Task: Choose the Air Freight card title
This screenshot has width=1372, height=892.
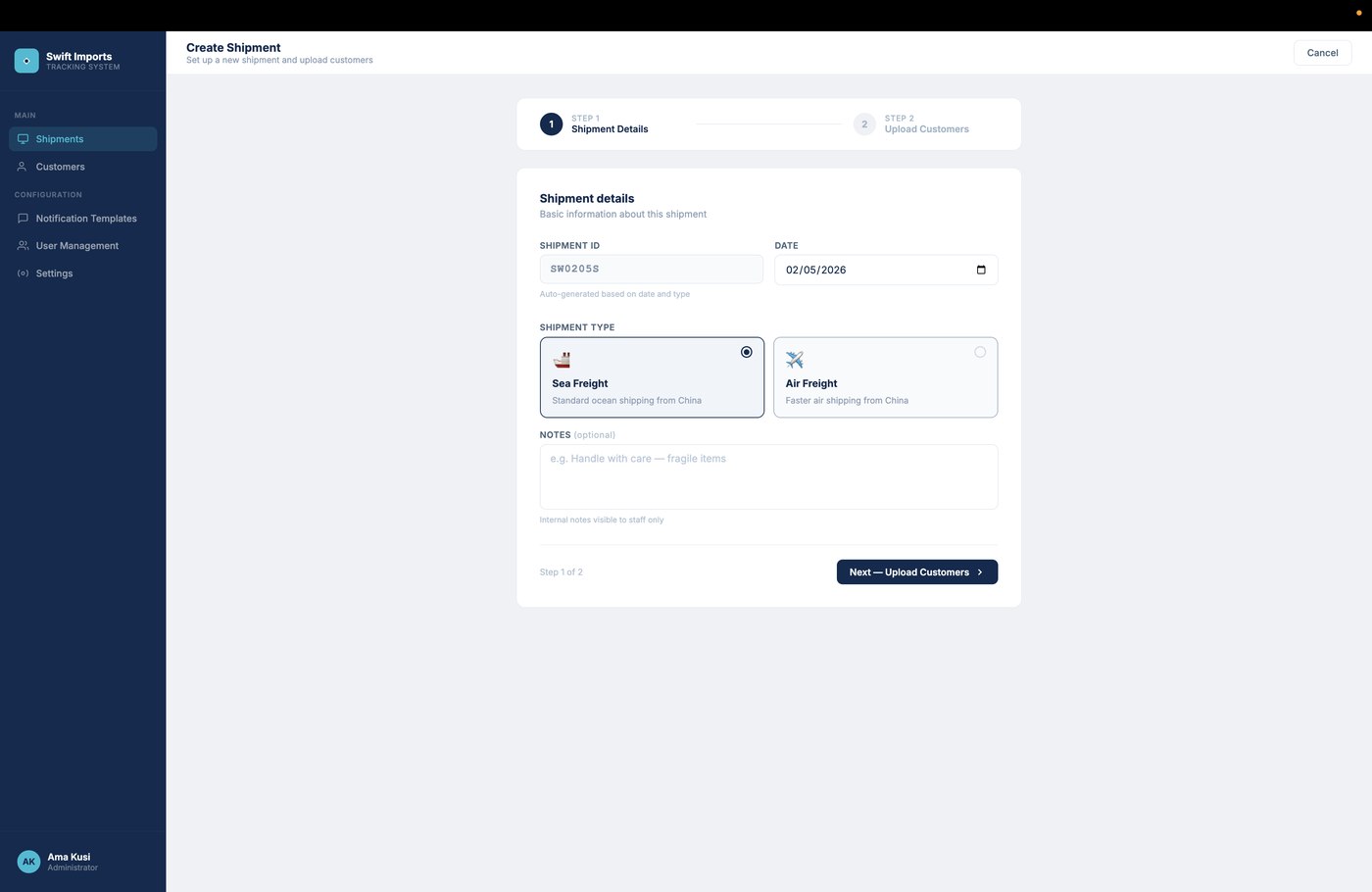Action: point(811,384)
